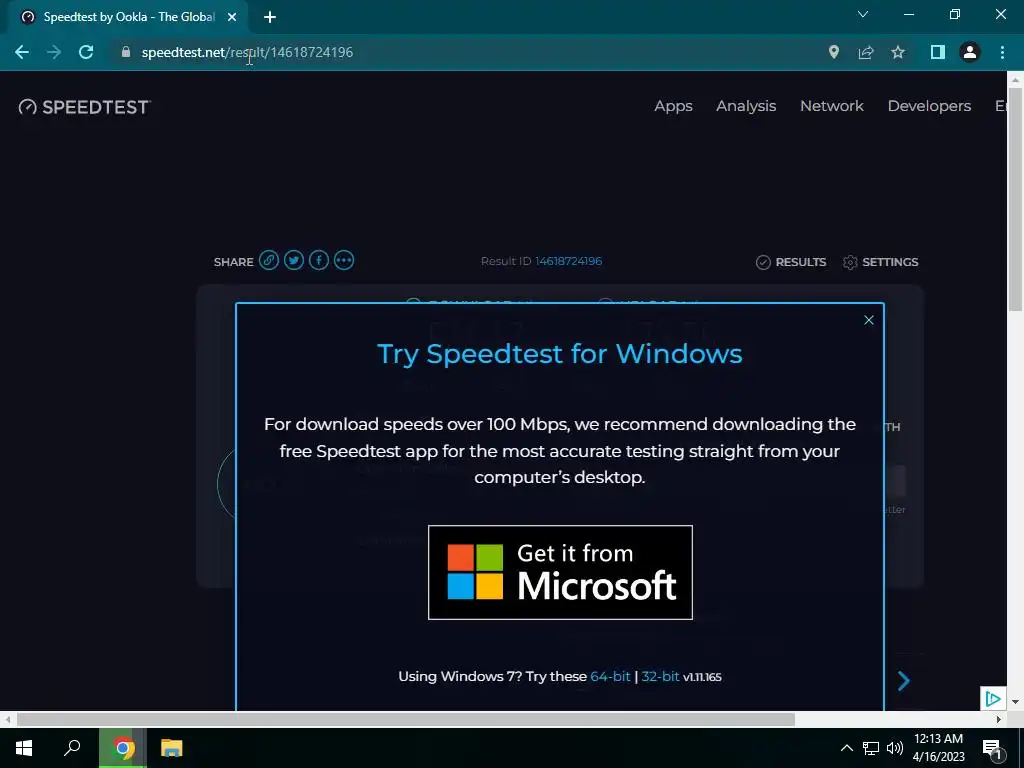Screen dimensions: 1024x768
Task: Go back with browser back arrow
Action: click(x=22, y=52)
